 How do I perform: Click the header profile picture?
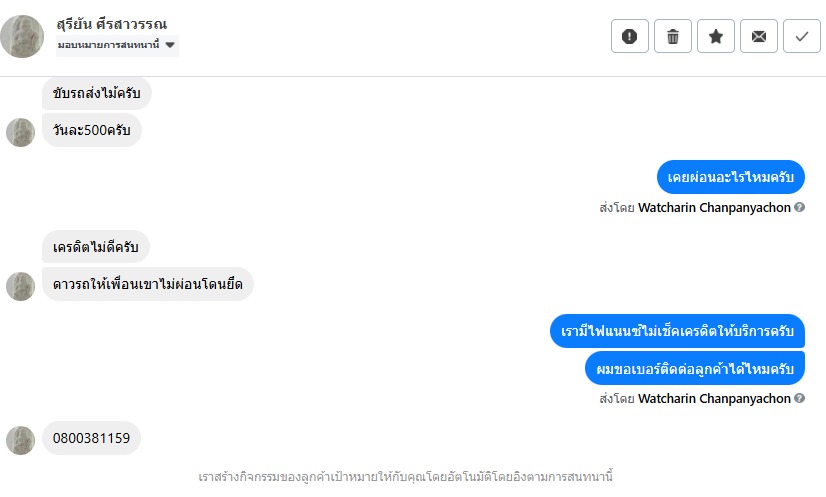pyautogui.click(x=22, y=36)
